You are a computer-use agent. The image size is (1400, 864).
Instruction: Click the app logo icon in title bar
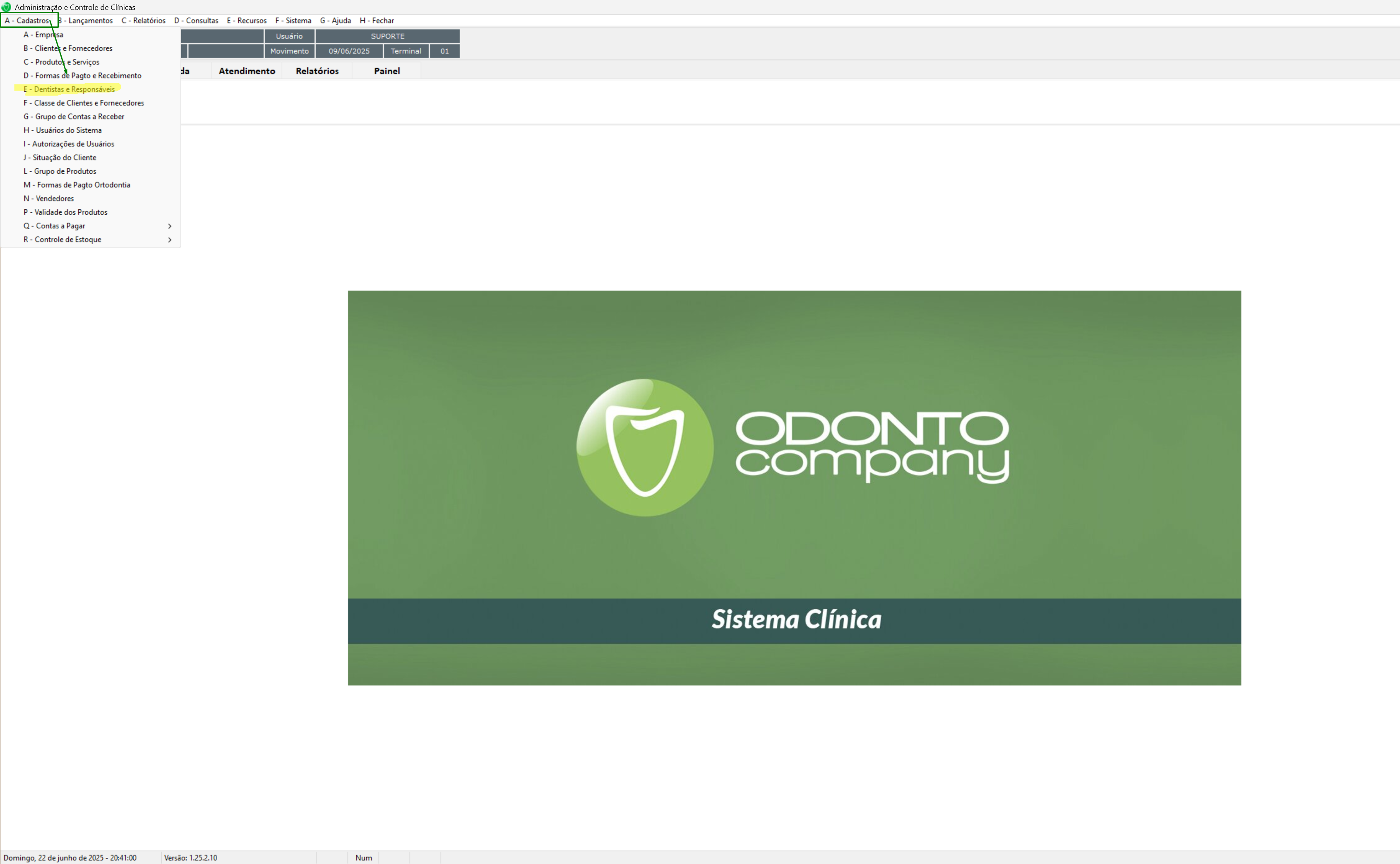(6, 7)
